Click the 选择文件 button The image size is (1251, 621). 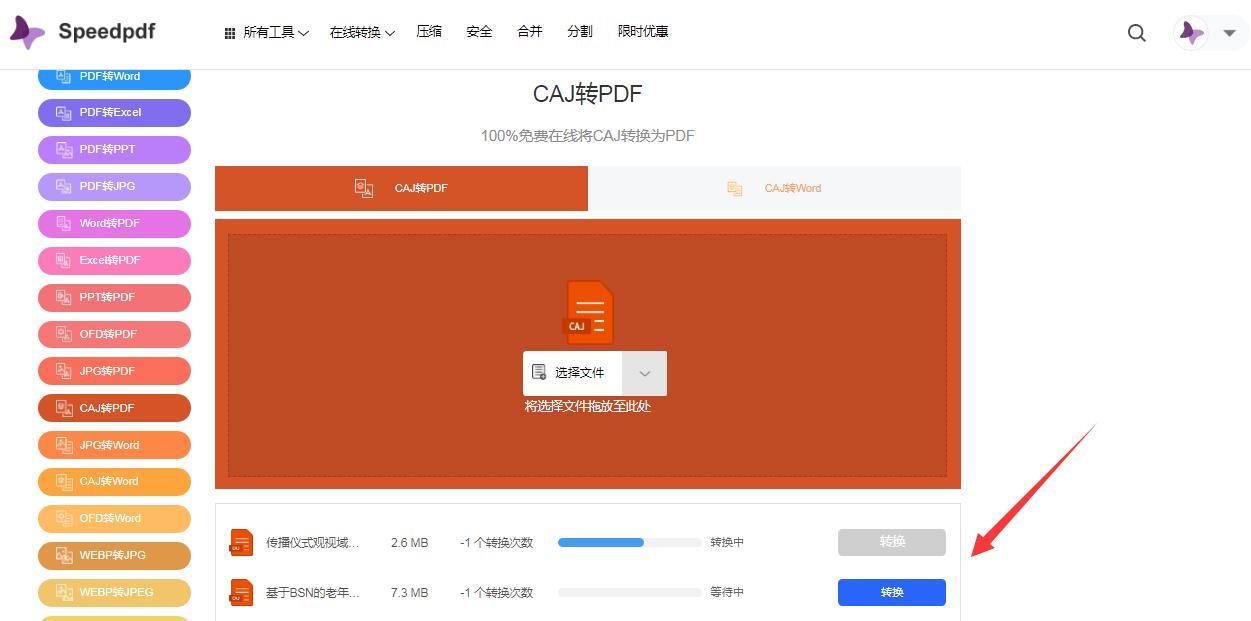click(x=572, y=373)
